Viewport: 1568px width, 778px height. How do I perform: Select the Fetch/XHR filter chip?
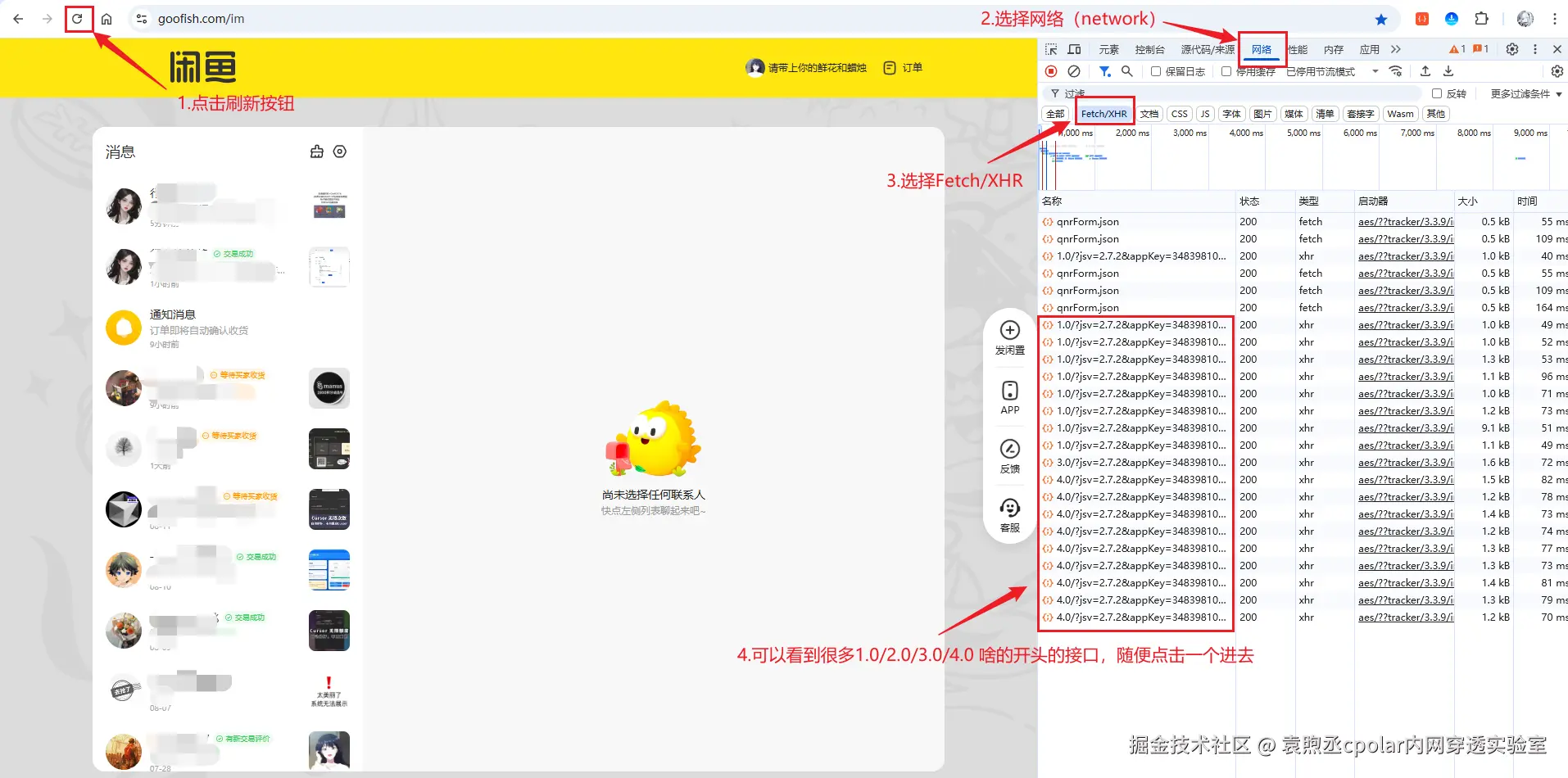pos(1103,114)
